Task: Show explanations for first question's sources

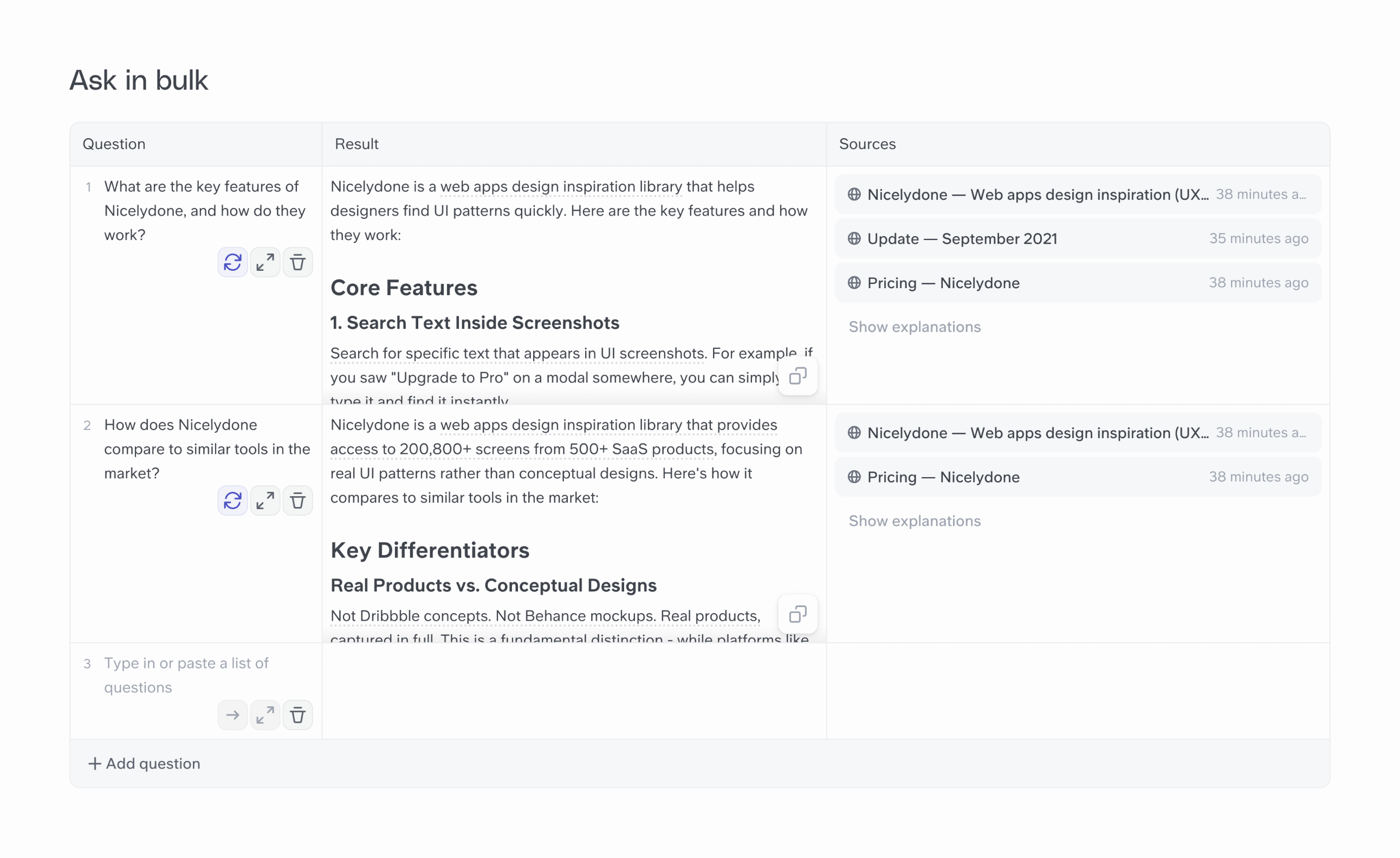Action: (x=914, y=327)
